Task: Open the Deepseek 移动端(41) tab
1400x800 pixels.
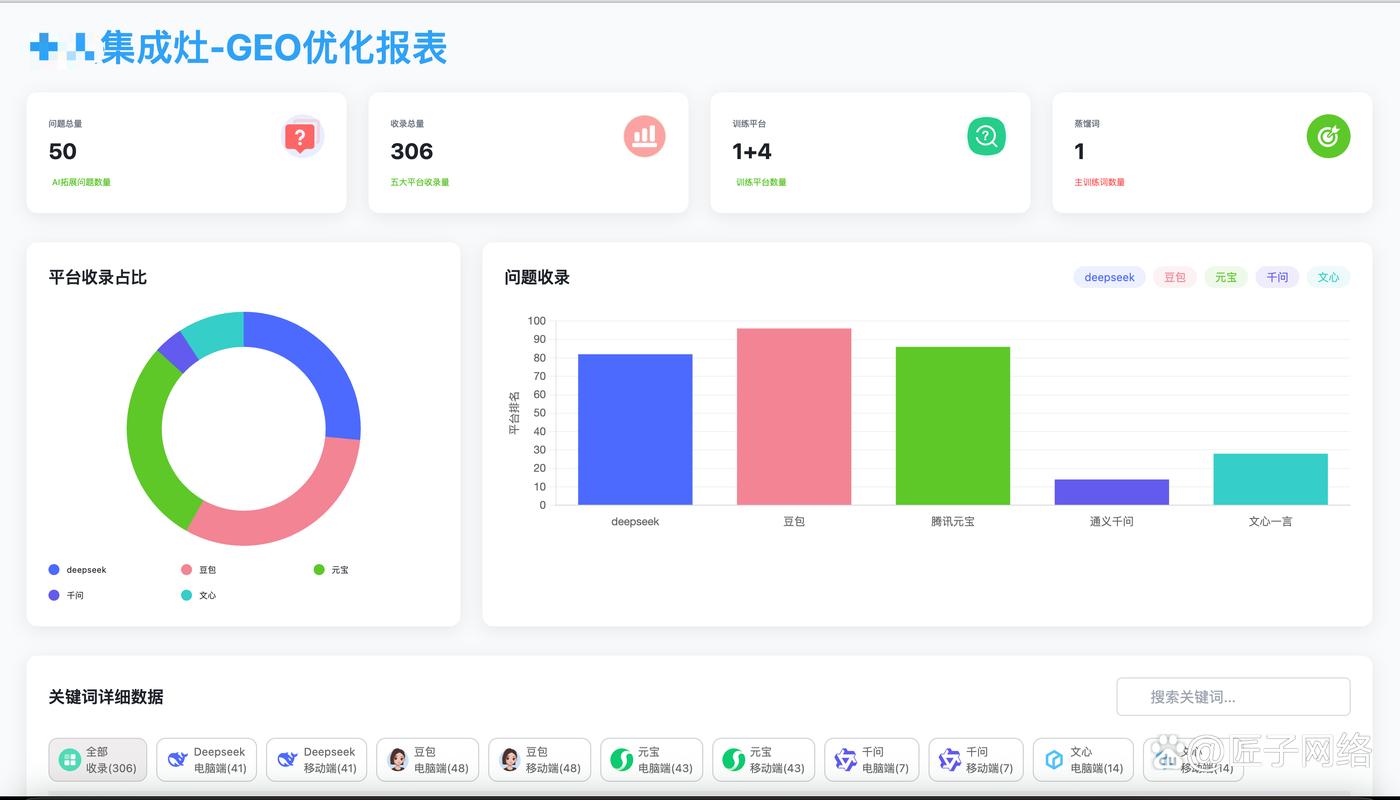Action: pos(317,760)
